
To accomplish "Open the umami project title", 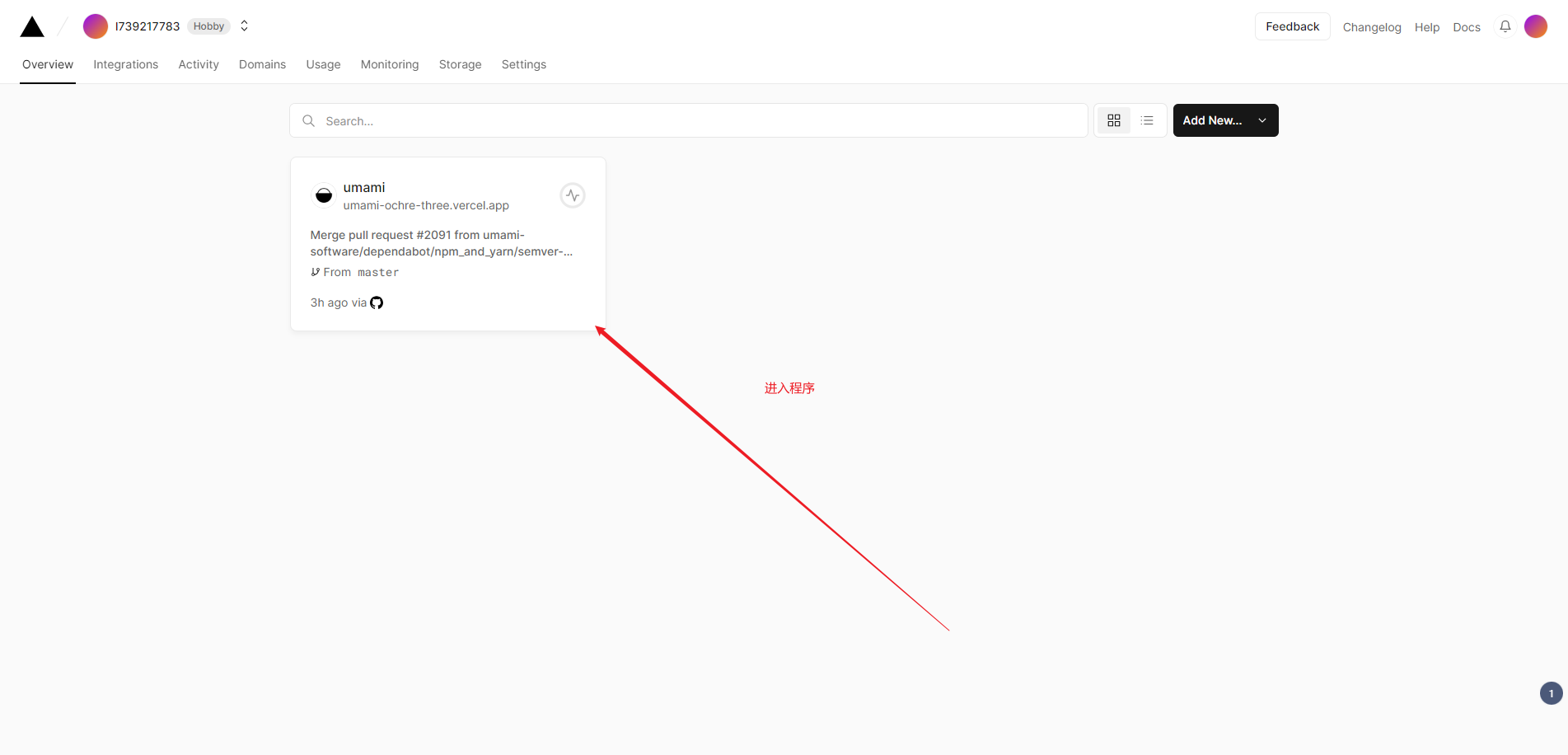I will pos(364,187).
